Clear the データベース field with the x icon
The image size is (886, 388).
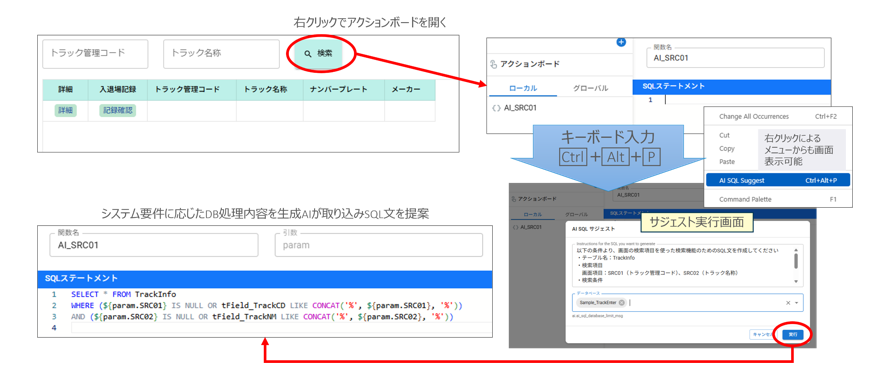(x=788, y=303)
